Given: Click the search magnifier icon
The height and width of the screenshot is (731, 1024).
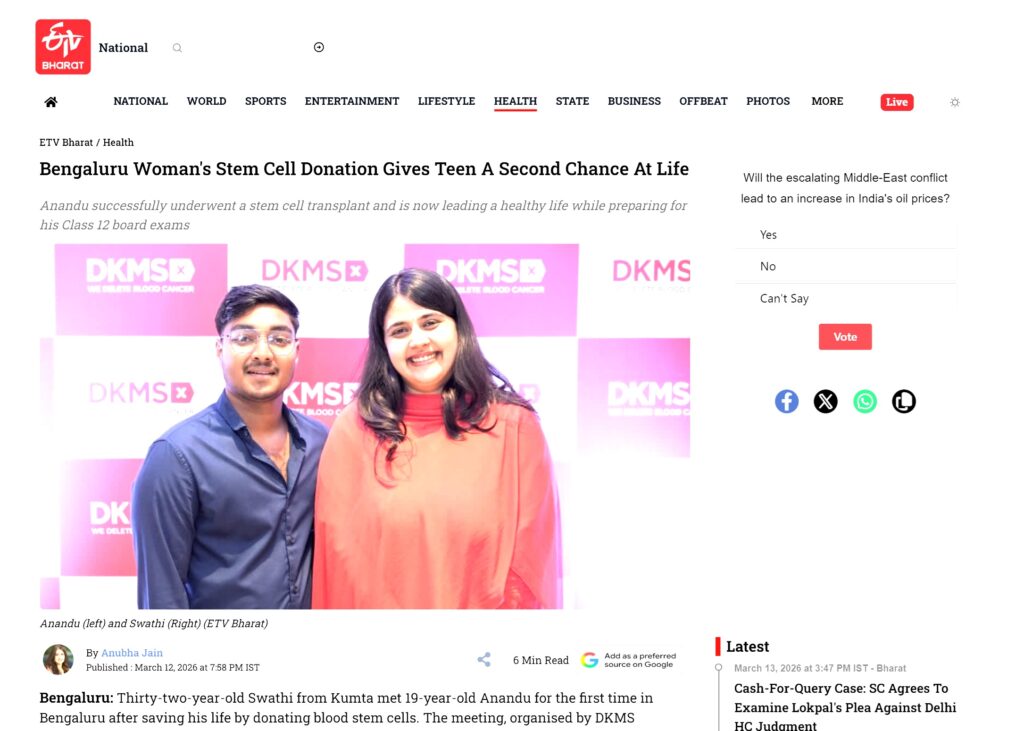Looking at the screenshot, I should pyautogui.click(x=177, y=48).
